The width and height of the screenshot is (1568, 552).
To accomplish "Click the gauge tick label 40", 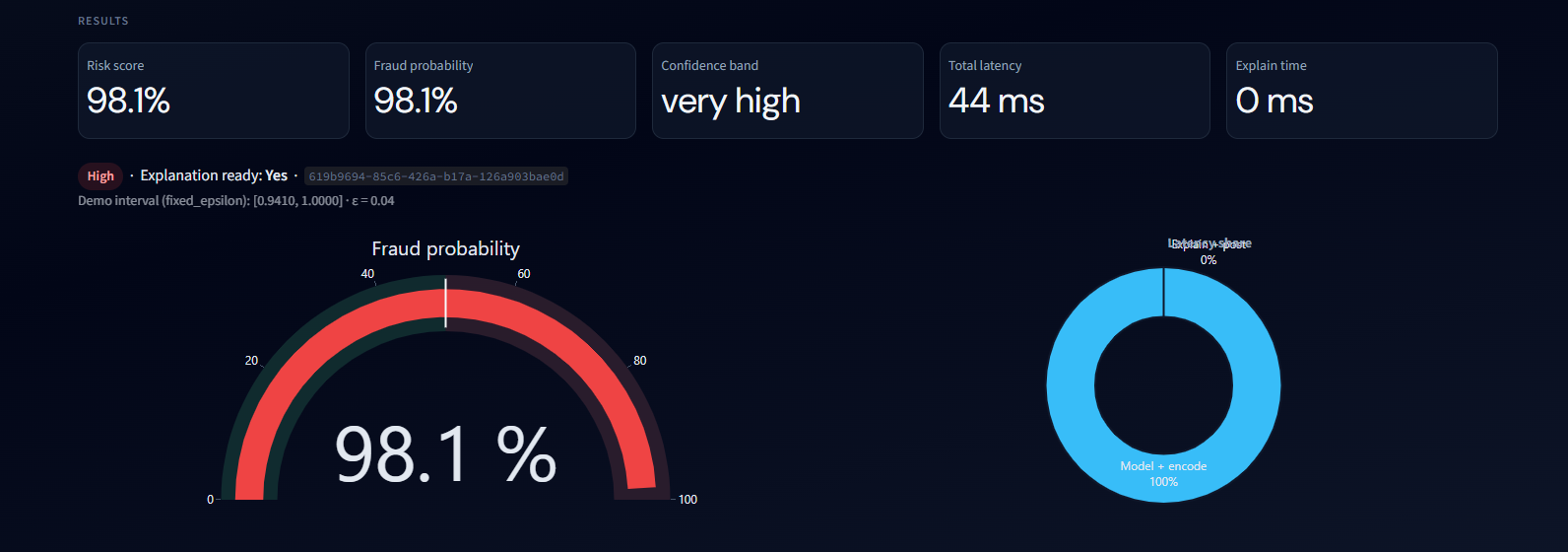I will point(367,274).
